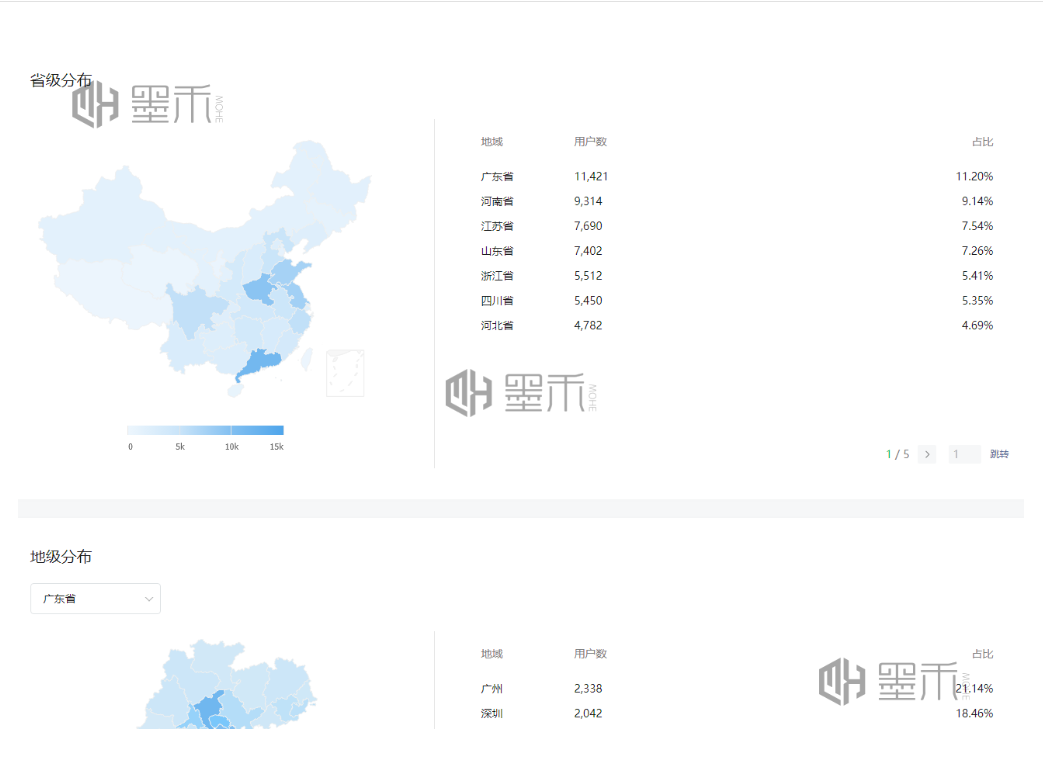Viewport: 1043px width, 783px height.
Task: Click the 7.26% share value
Action: 977,251
